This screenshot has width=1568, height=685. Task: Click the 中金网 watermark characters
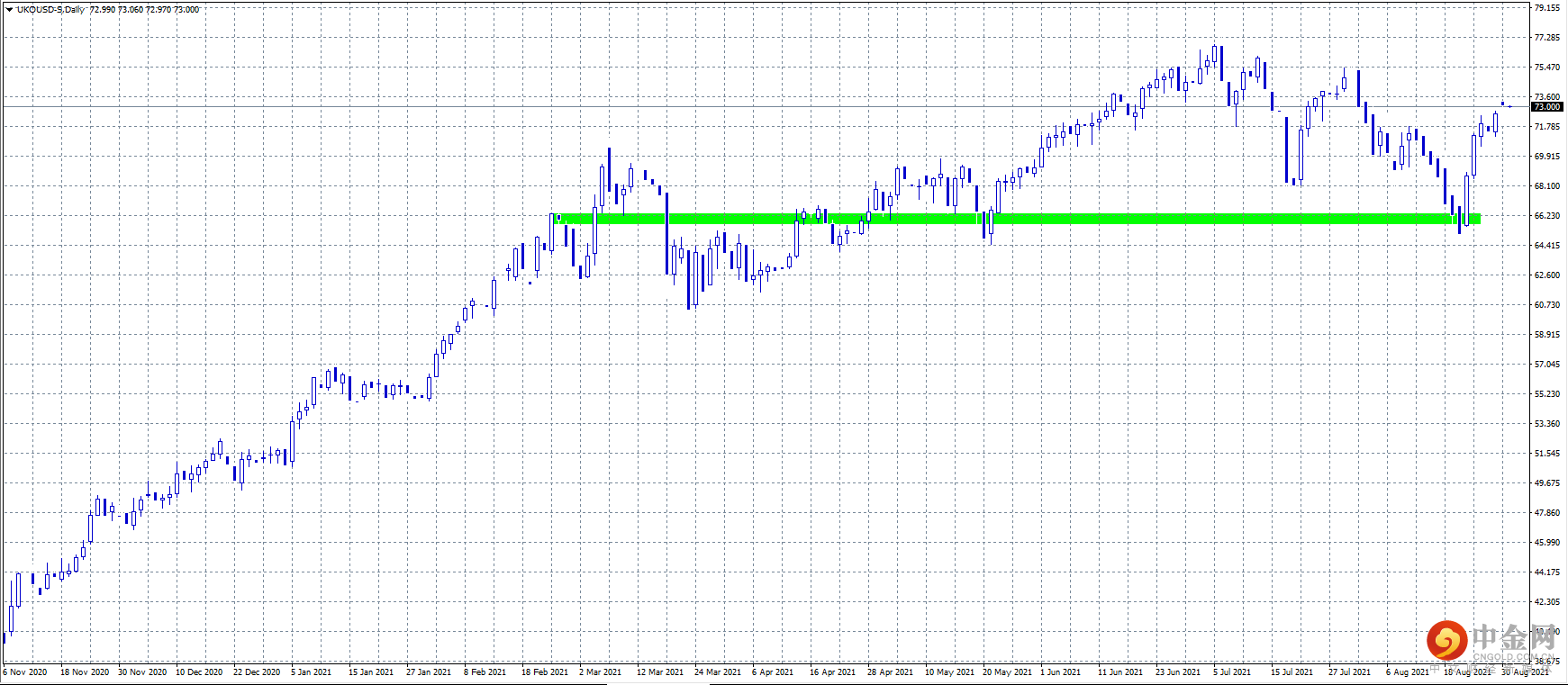tap(1514, 638)
